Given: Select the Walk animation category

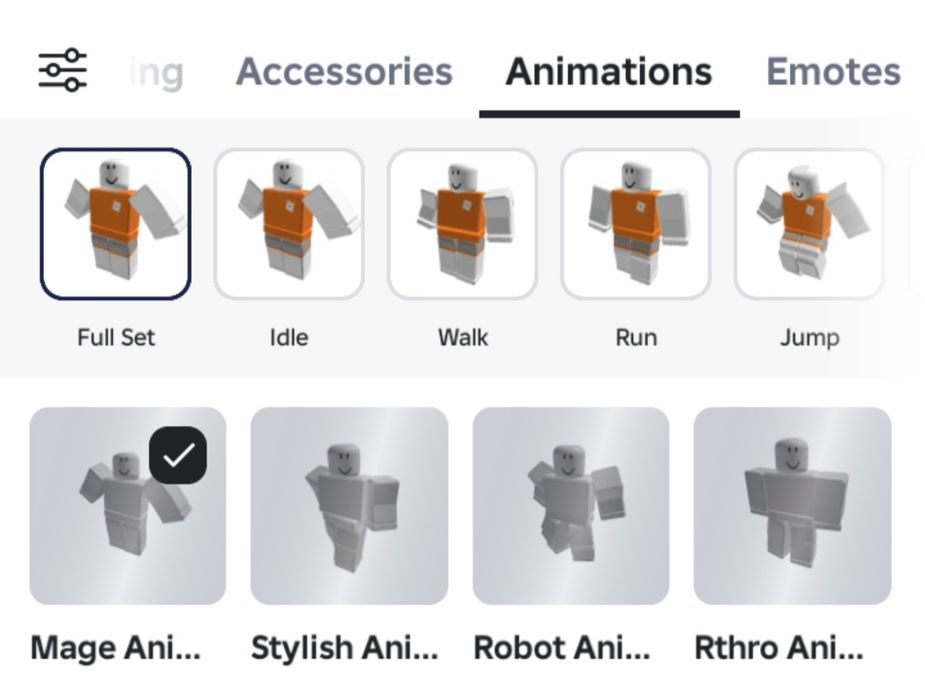Looking at the screenshot, I should point(462,224).
